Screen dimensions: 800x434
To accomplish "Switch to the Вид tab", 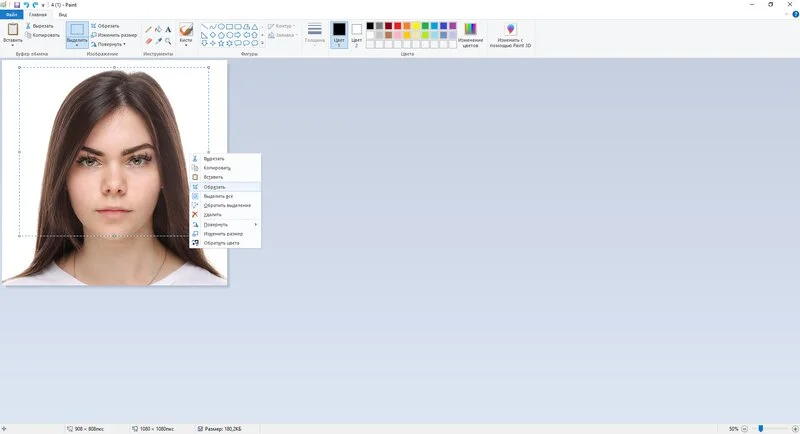I will tap(62, 15).
